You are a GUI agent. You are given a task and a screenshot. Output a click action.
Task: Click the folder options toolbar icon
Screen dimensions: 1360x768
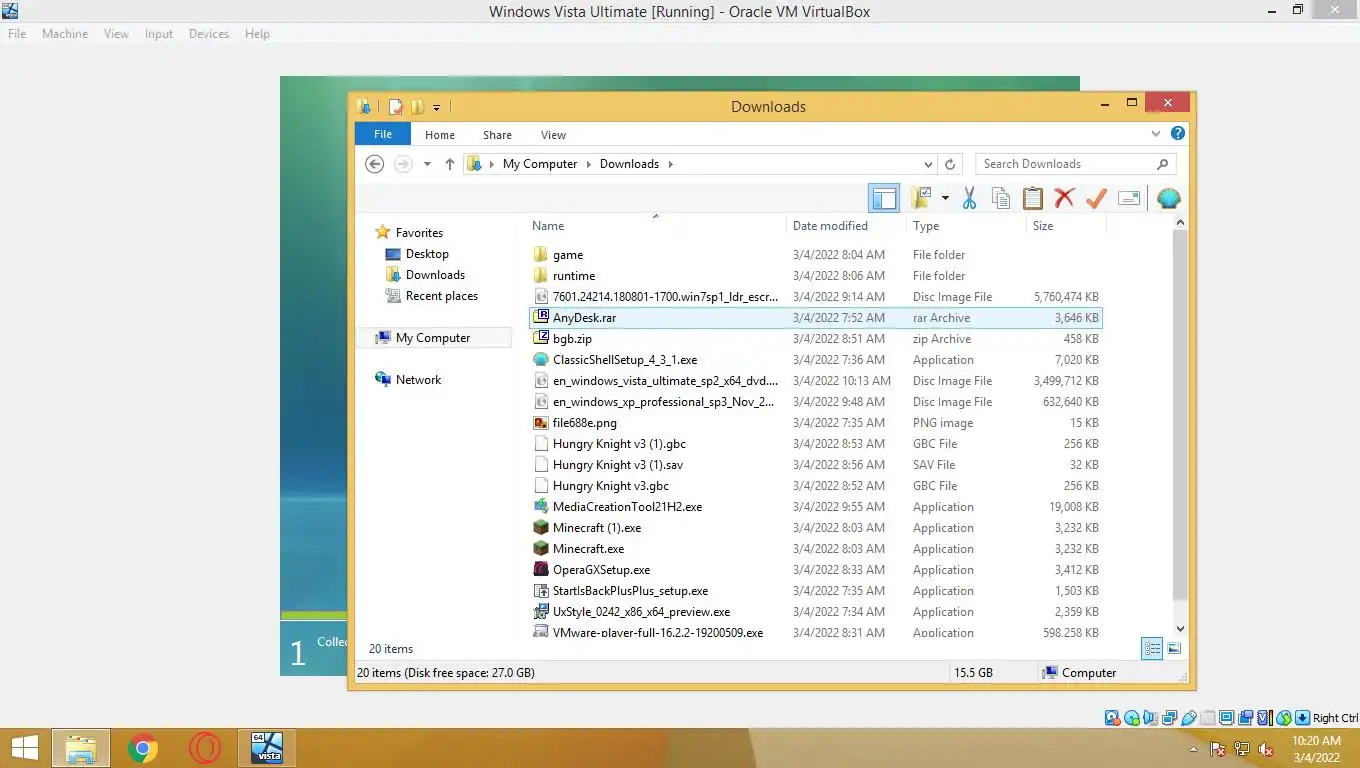point(921,198)
